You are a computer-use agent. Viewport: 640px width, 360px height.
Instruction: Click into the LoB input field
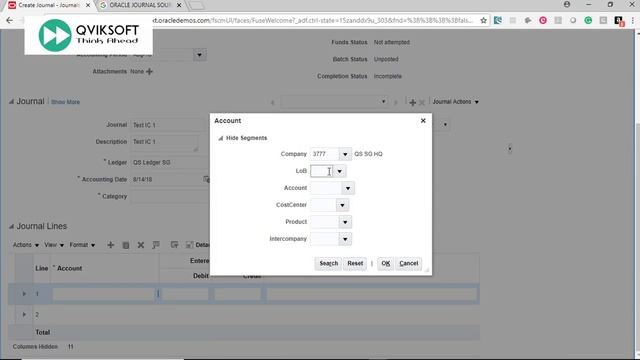pos(322,171)
